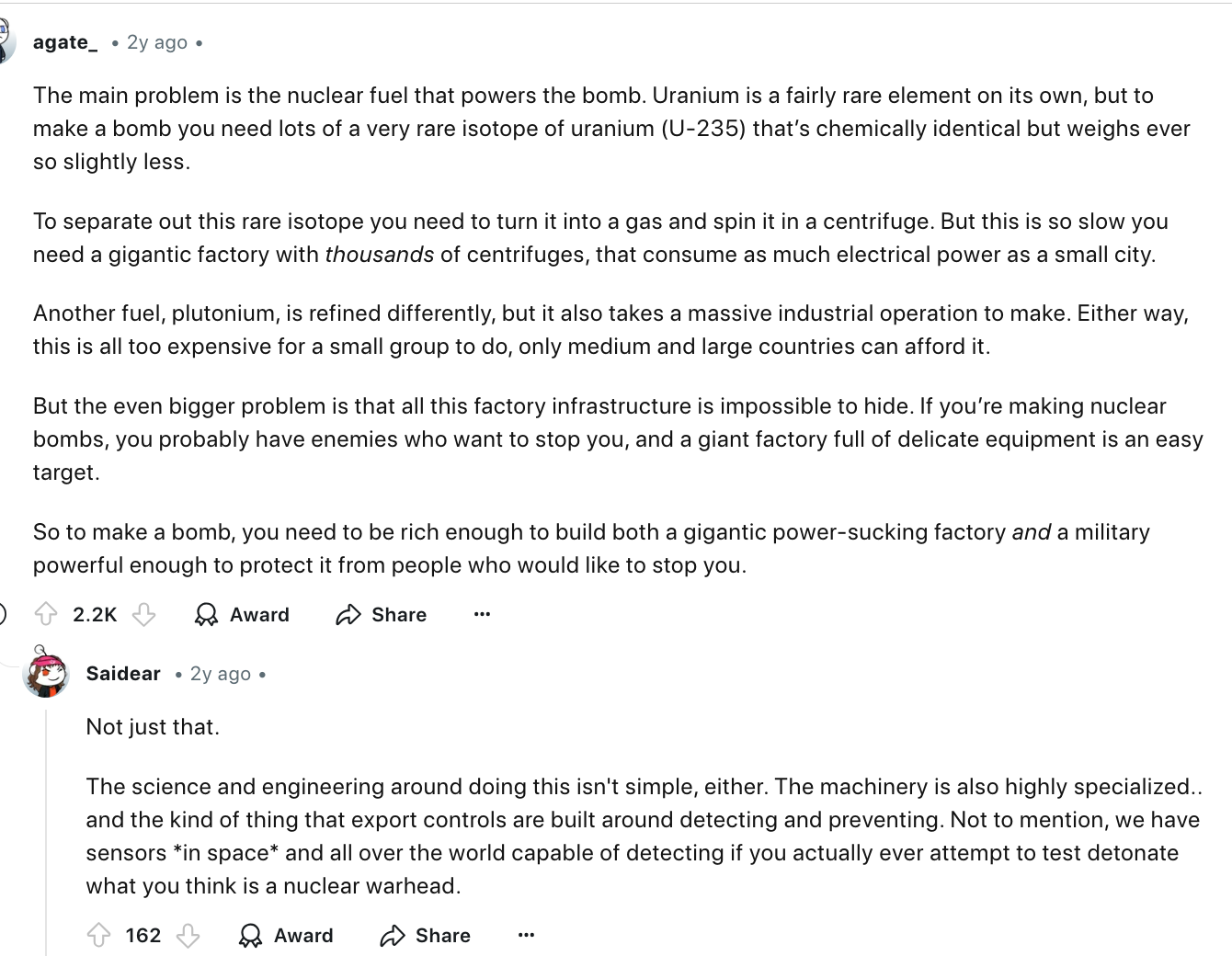Screen dimensions: 1232x956
Task: Click the Award icon under Saidear's reply
Action: coord(250,935)
